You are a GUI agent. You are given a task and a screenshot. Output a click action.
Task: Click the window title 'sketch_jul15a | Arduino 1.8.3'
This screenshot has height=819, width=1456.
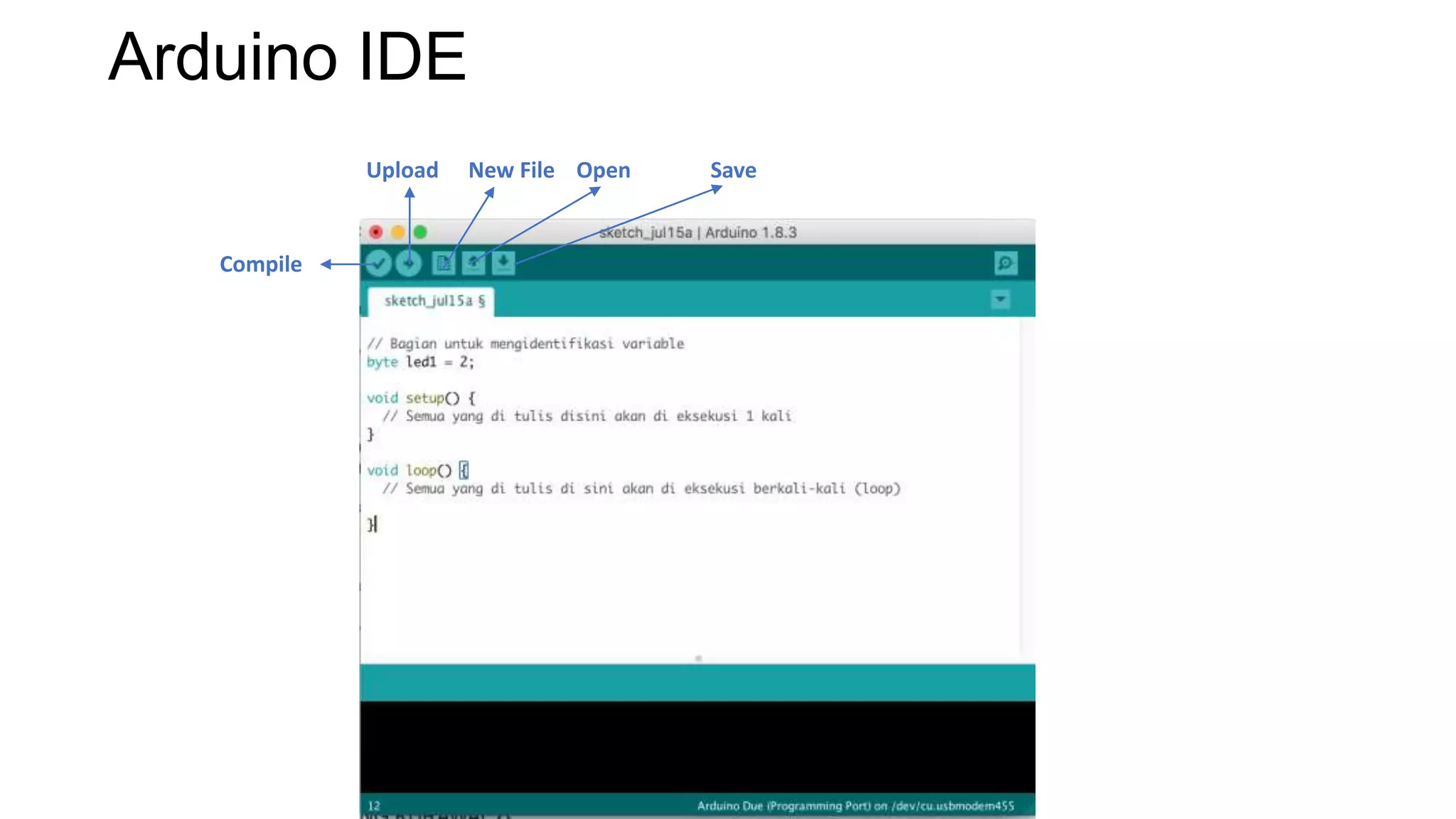(x=697, y=232)
